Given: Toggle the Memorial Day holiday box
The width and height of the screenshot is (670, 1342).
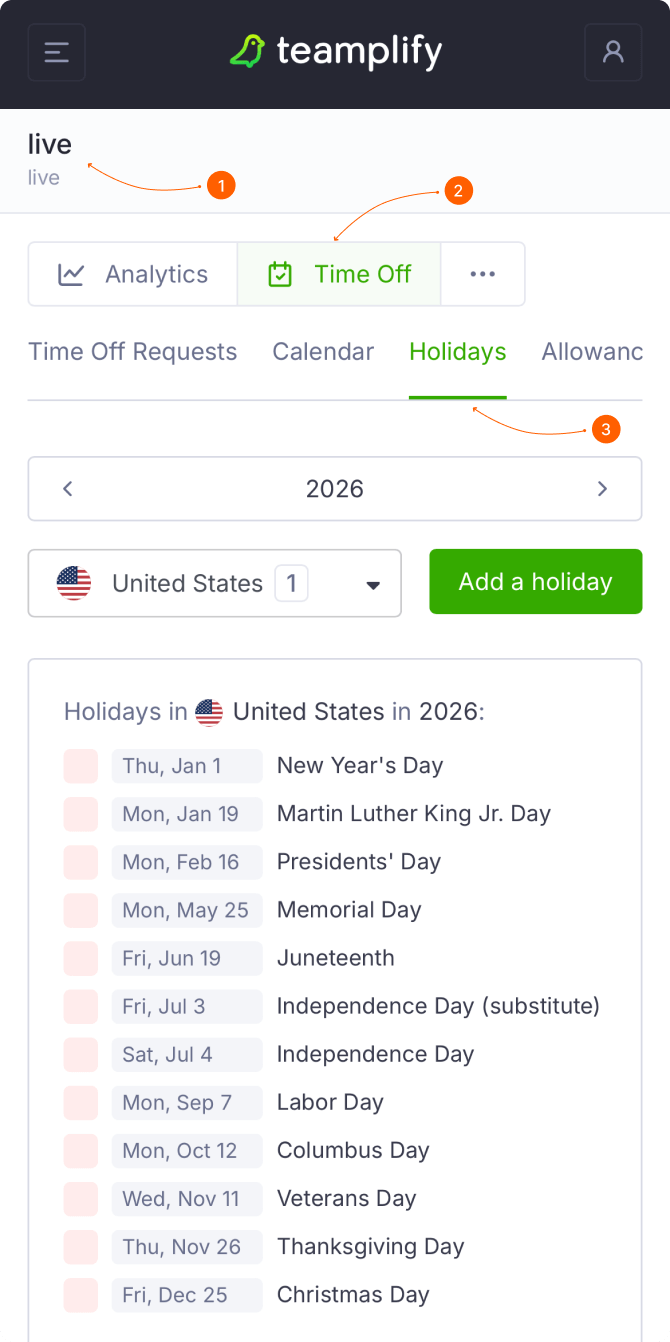Looking at the screenshot, I should [x=81, y=910].
